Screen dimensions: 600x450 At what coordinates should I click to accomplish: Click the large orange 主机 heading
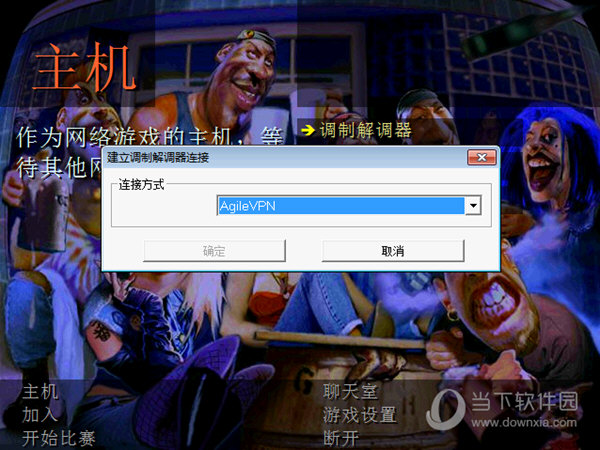click(84, 67)
